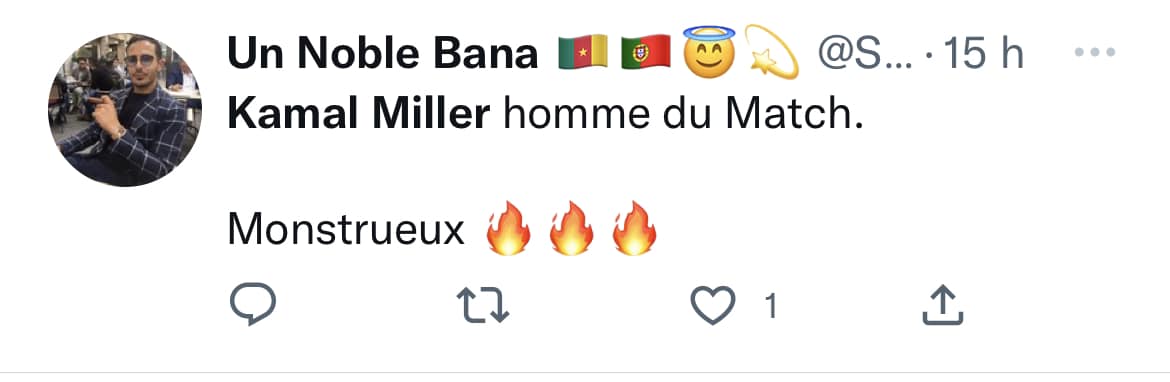Share the tweet using the upload arrow icon

[942, 305]
